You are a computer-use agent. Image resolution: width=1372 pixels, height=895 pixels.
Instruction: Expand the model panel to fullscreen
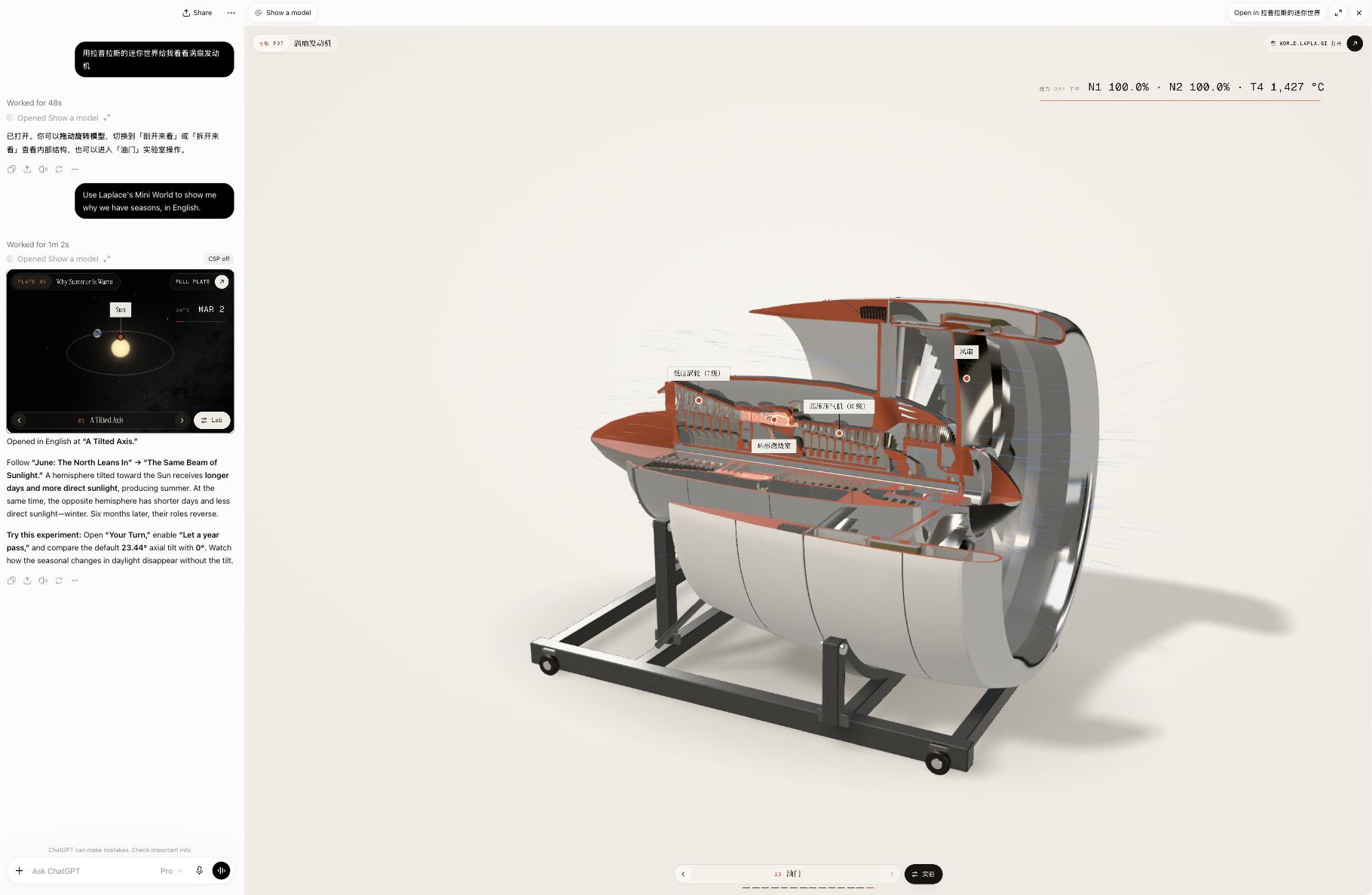[1338, 13]
